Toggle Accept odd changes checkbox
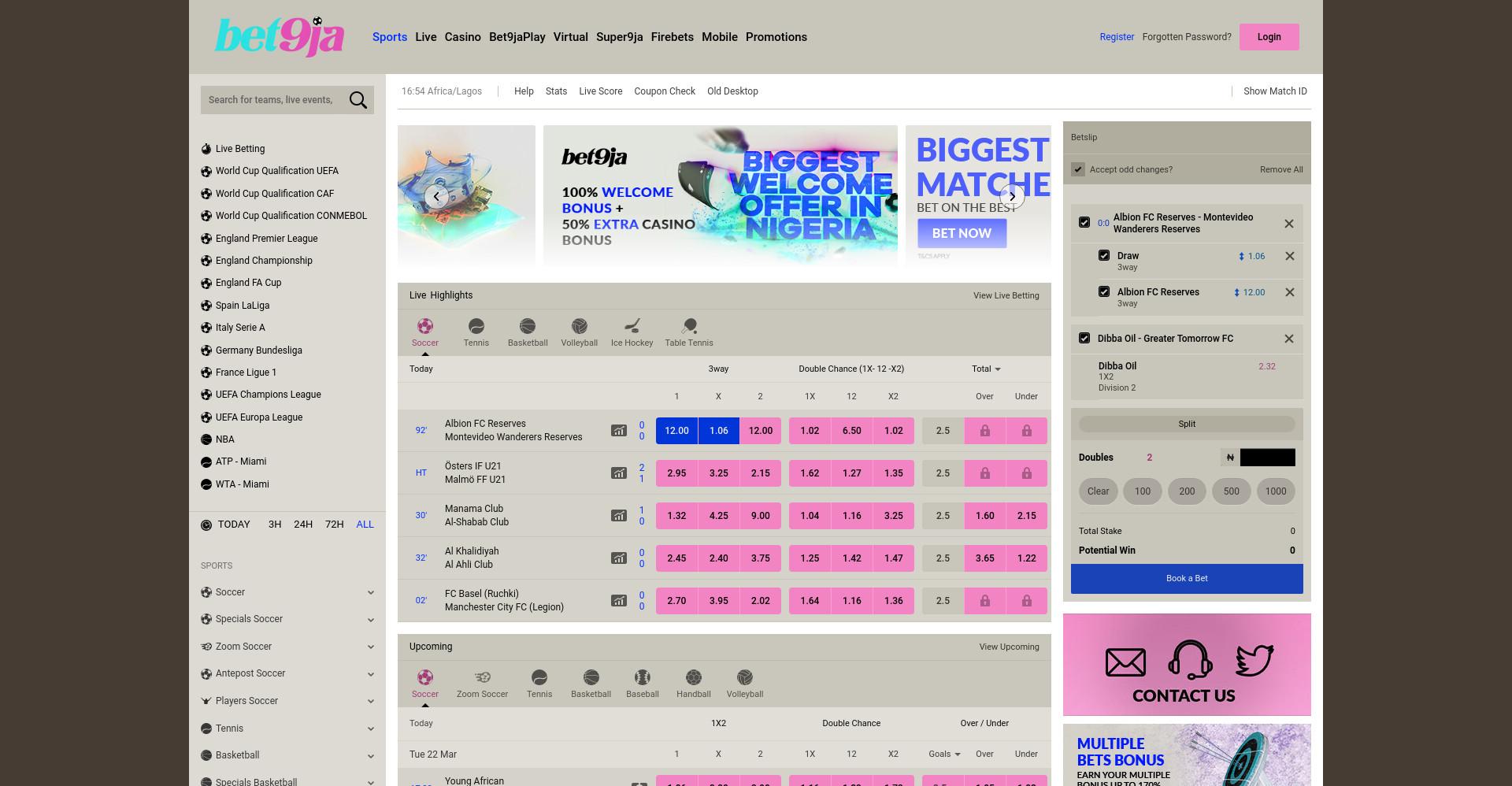 1078,169
